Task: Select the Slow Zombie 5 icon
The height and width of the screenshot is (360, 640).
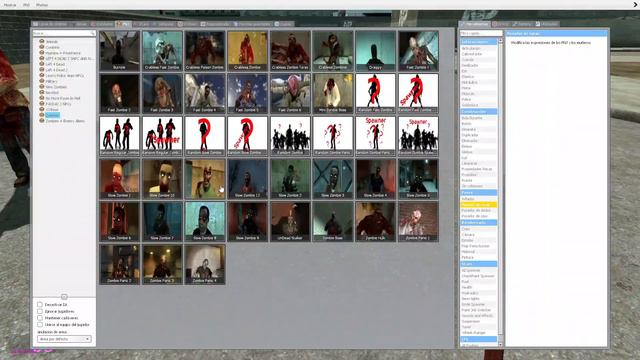Action: click(x=418, y=179)
